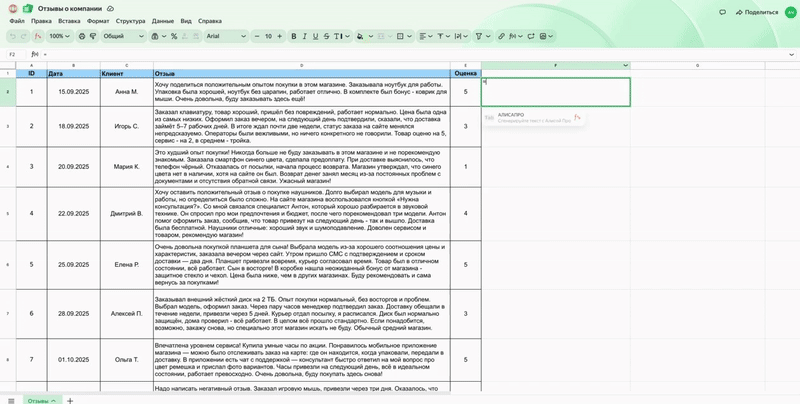Click the undo arrow icon

click(11, 36)
